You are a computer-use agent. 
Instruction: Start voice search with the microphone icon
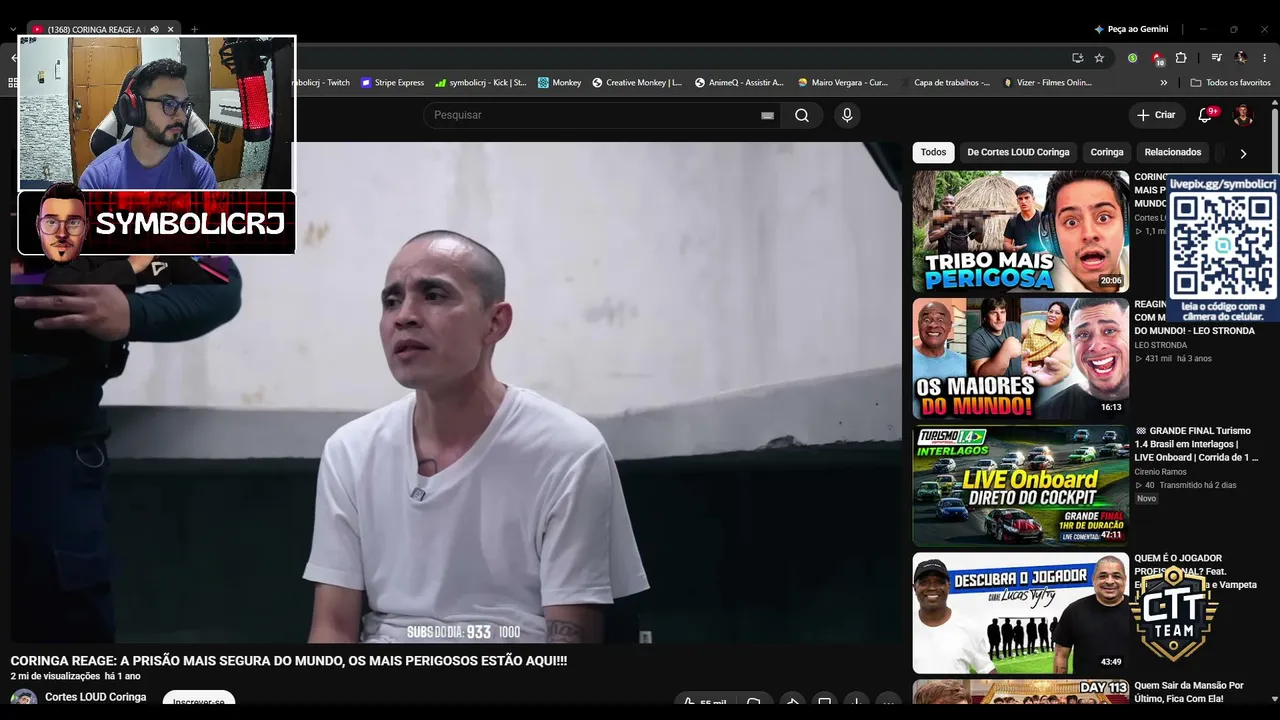(x=847, y=115)
